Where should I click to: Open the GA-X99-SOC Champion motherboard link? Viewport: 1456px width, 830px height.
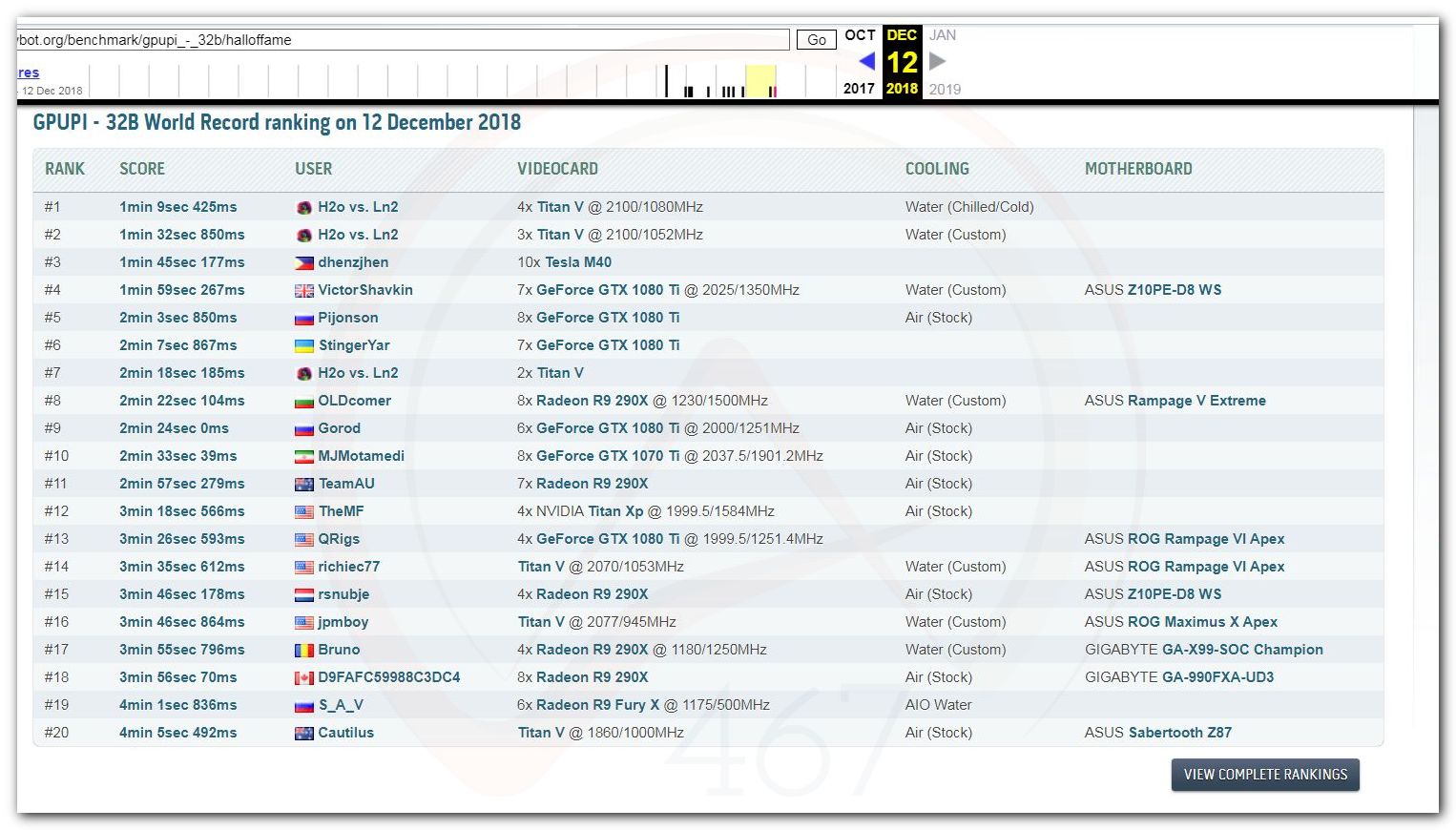pos(1242,650)
